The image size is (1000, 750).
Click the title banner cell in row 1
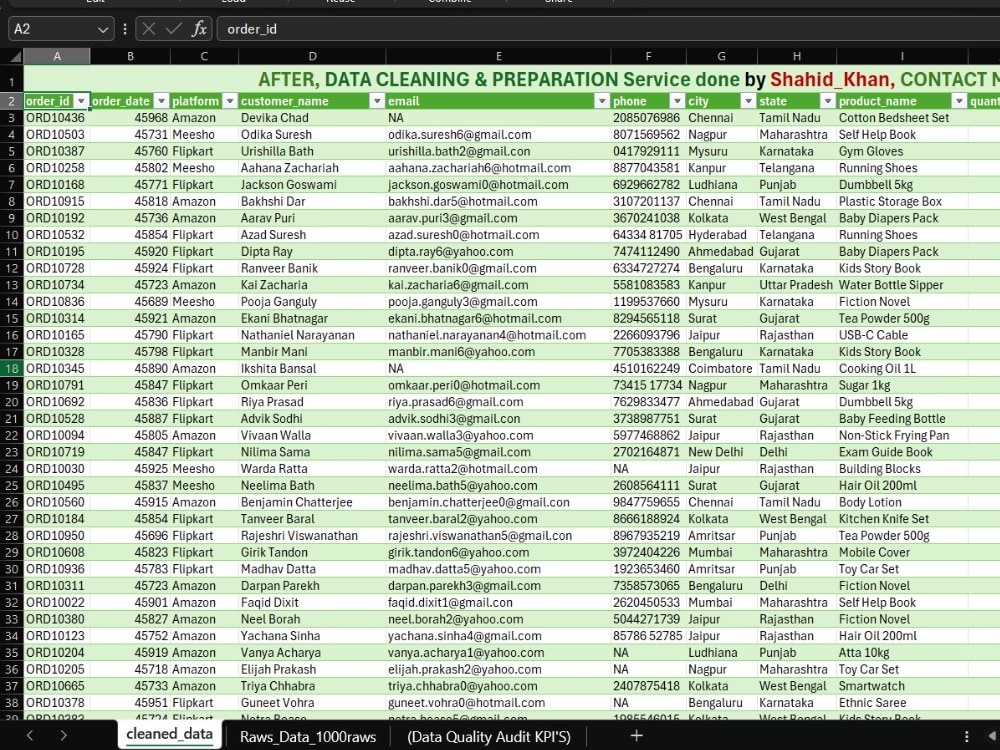512,79
